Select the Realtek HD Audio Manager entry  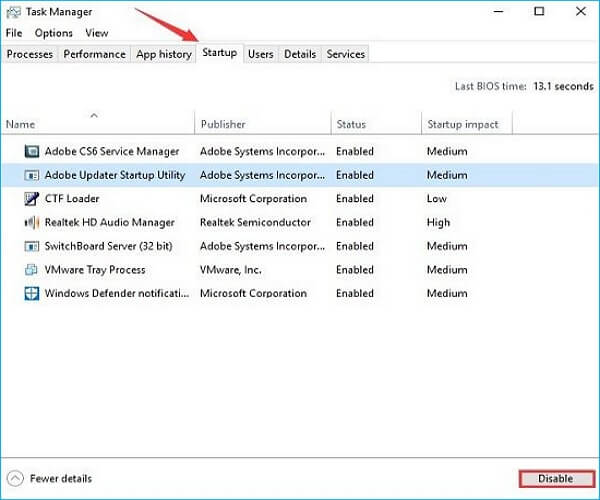click(x=109, y=223)
